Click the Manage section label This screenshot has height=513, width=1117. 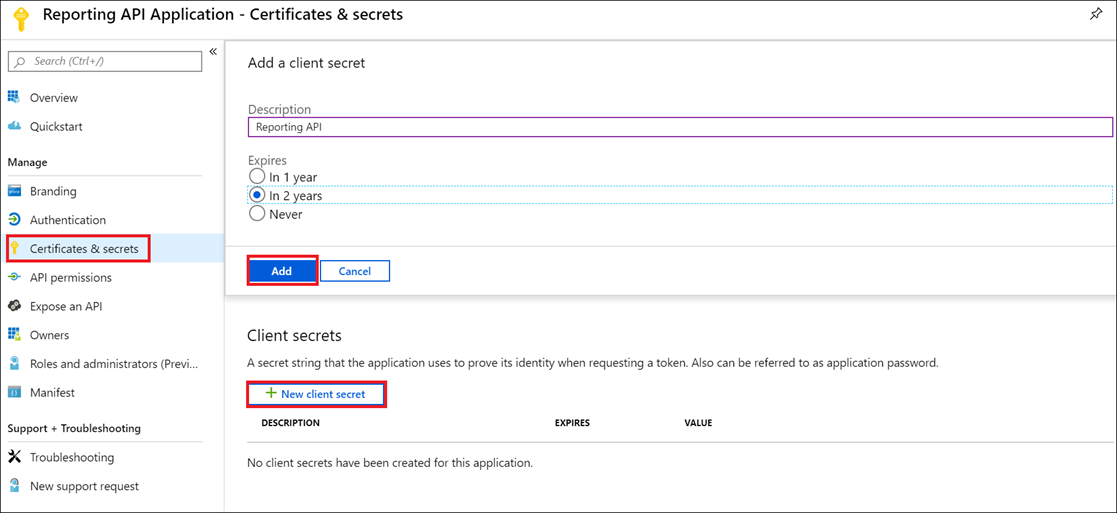(x=27, y=162)
